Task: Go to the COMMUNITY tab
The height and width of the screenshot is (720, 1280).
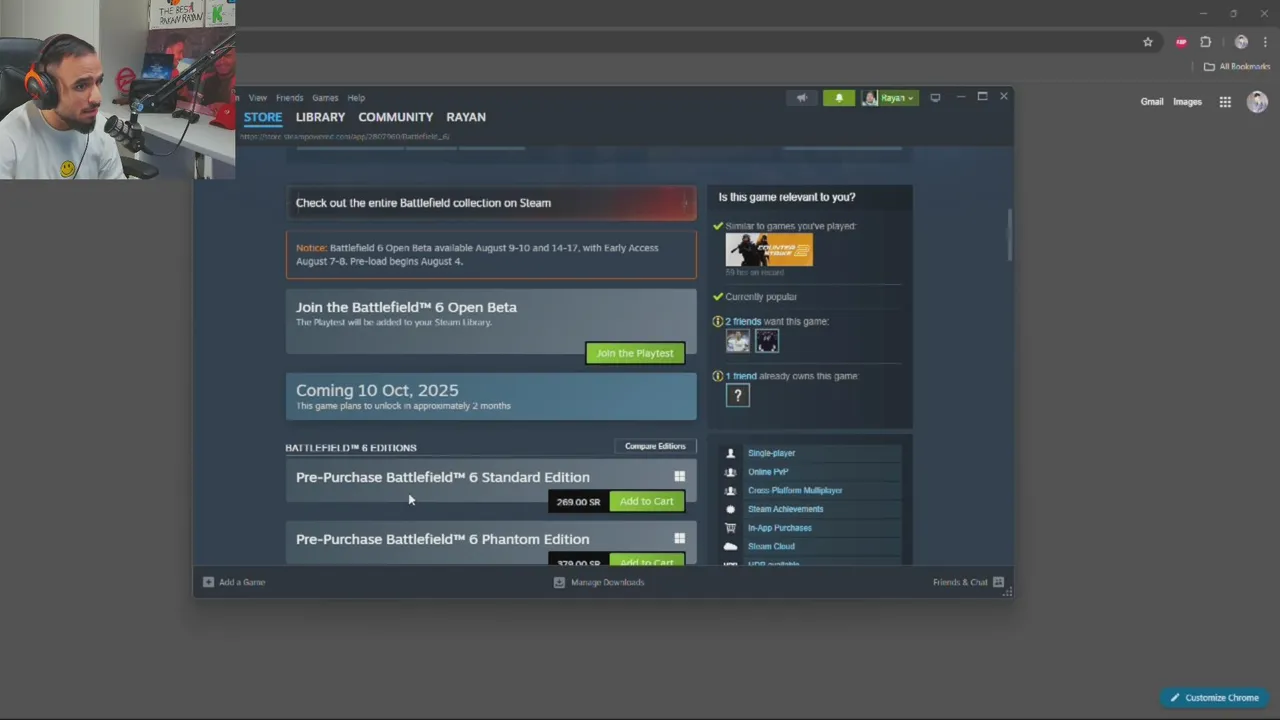Action: click(396, 117)
